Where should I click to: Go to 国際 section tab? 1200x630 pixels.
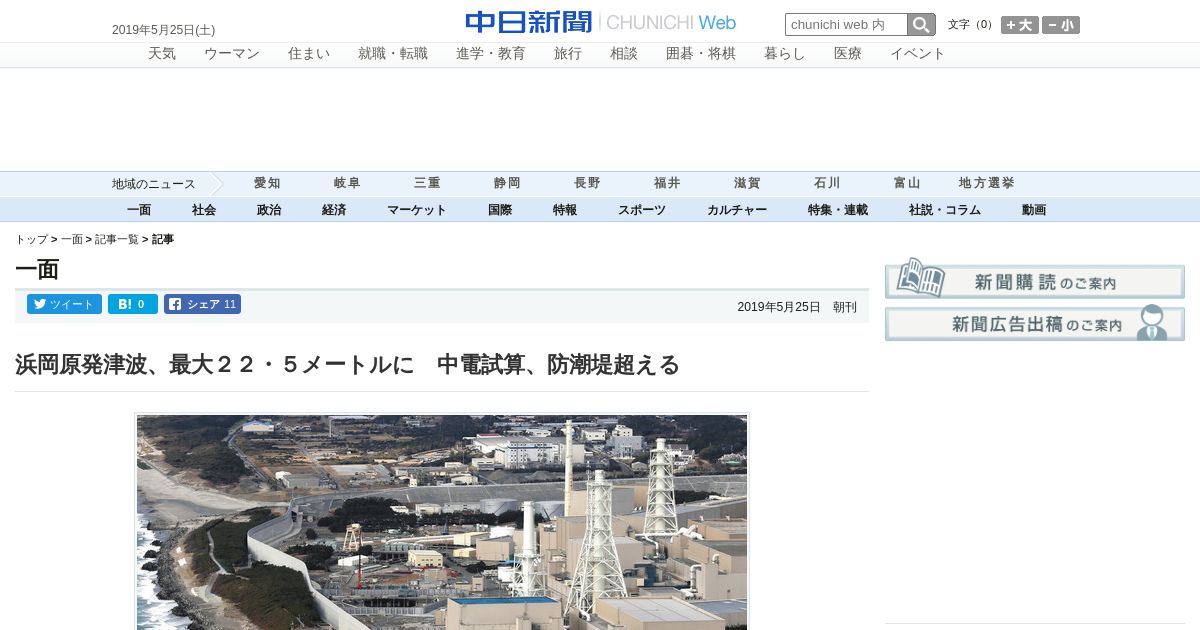(x=500, y=210)
